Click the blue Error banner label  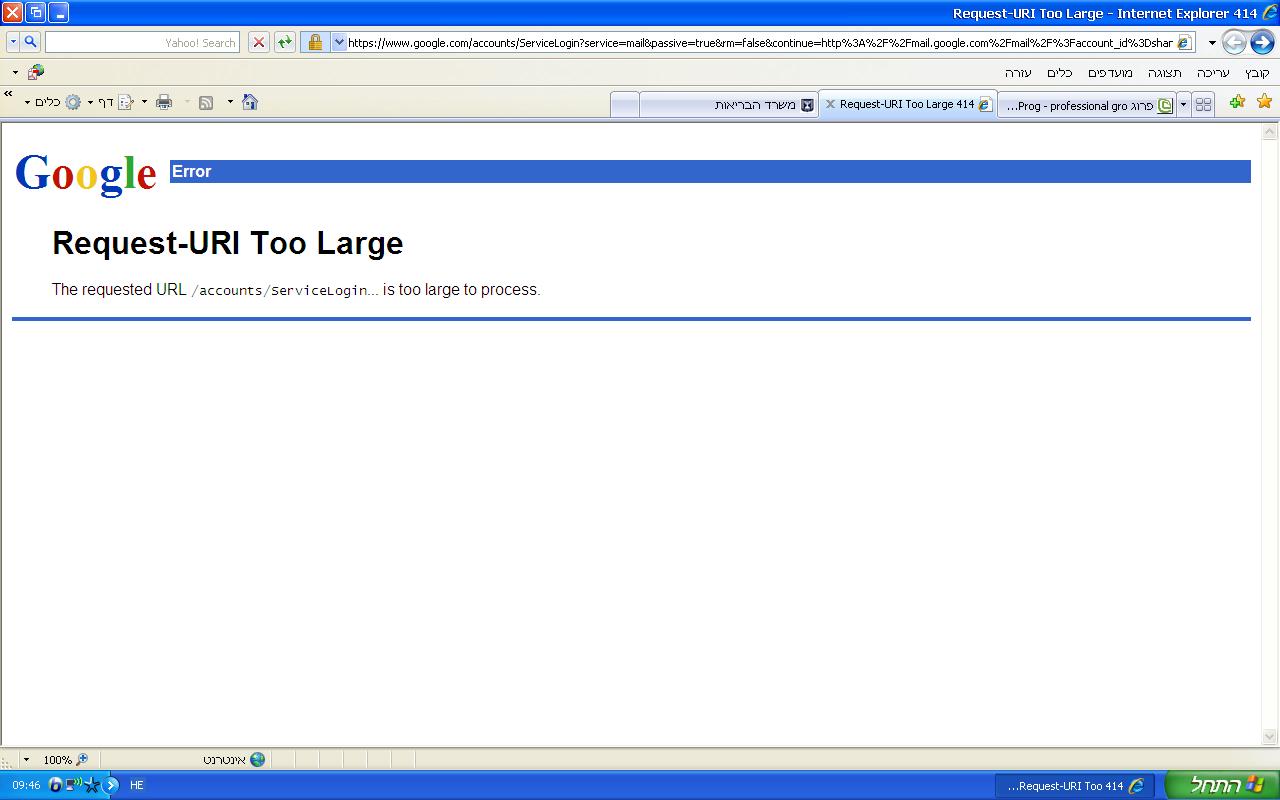(192, 171)
